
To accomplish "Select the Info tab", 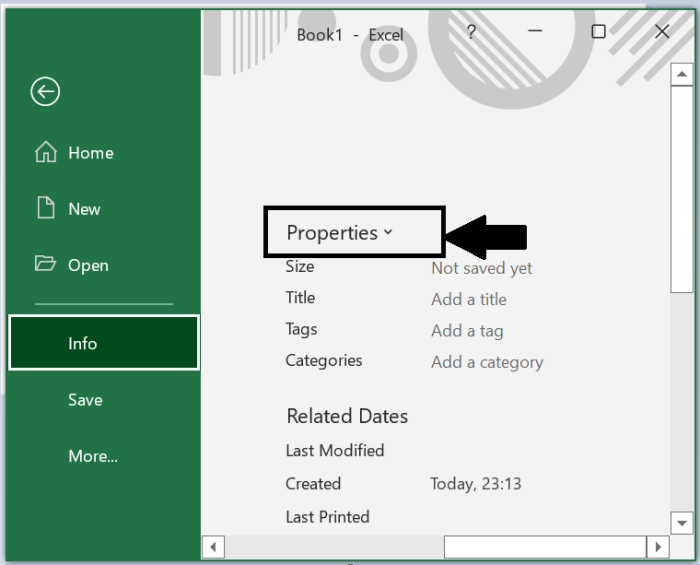I will click(104, 343).
